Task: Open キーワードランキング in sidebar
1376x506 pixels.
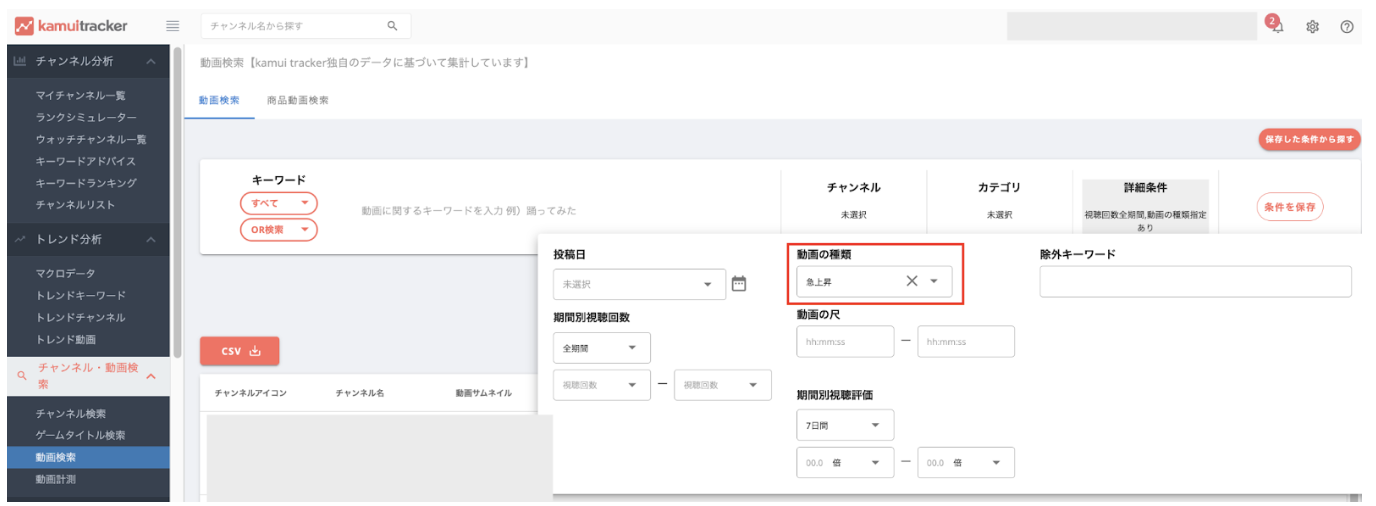Action: point(85,184)
